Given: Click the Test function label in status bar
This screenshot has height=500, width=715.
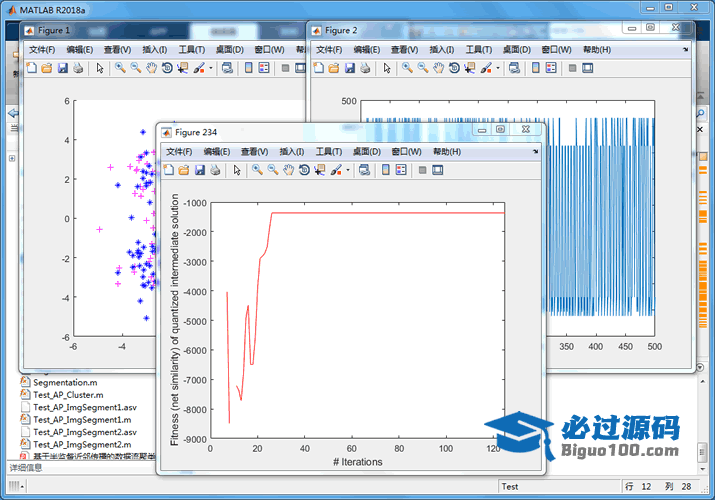Looking at the screenshot, I should coord(510,486).
